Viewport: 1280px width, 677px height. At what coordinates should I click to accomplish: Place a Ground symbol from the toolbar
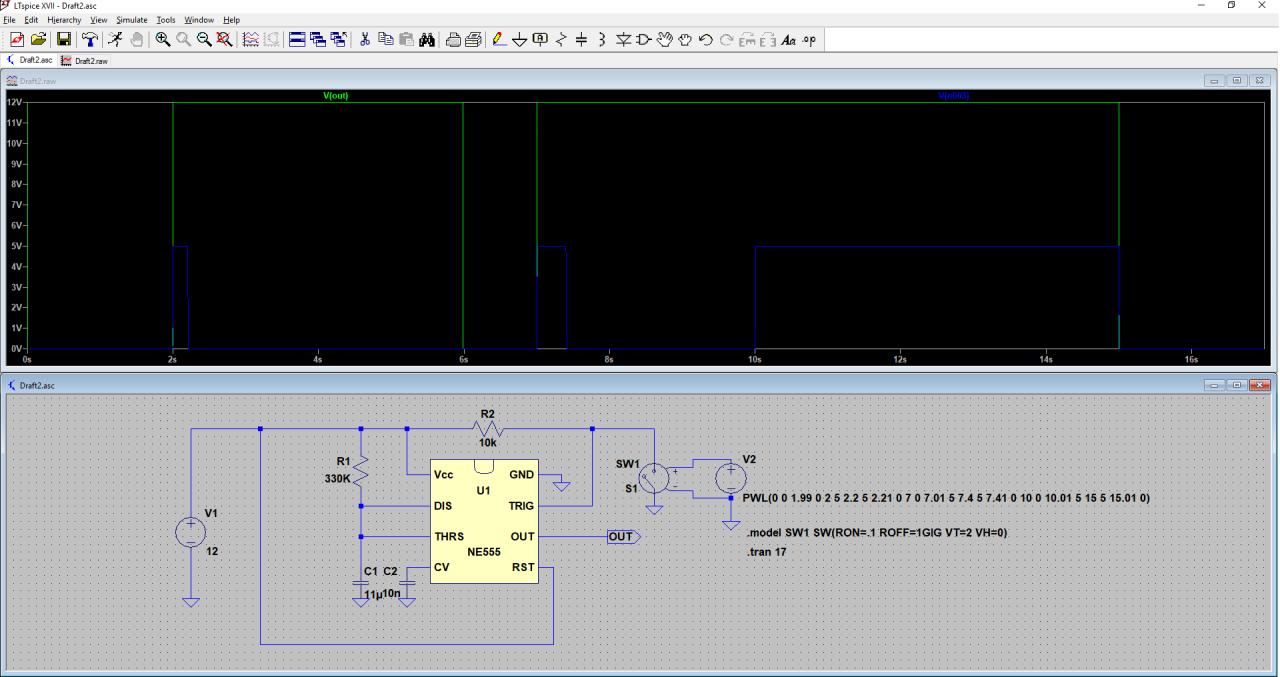[x=519, y=40]
